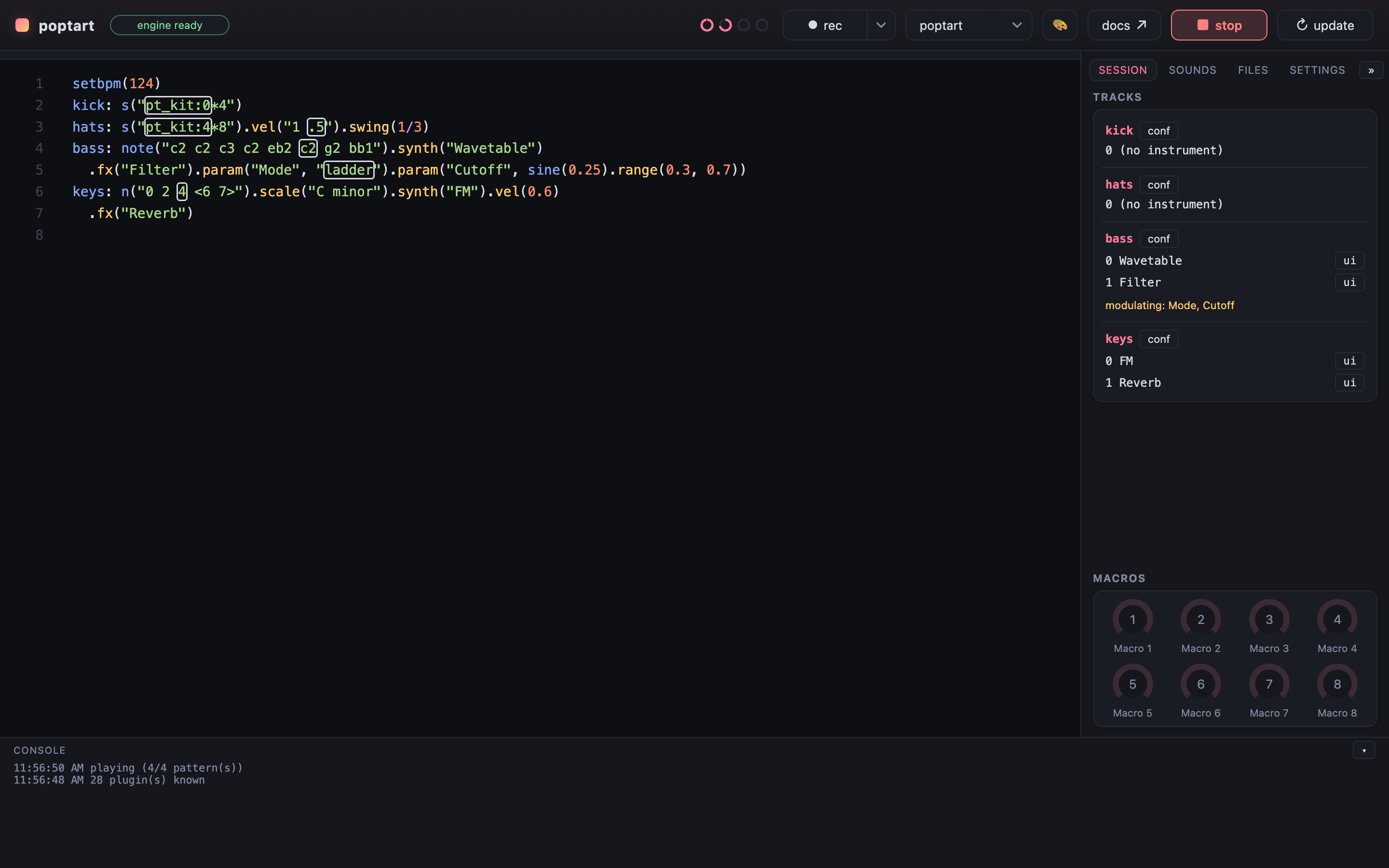
Task: Click the '0 (no instrument)' row under kick
Action: click(1164, 150)
